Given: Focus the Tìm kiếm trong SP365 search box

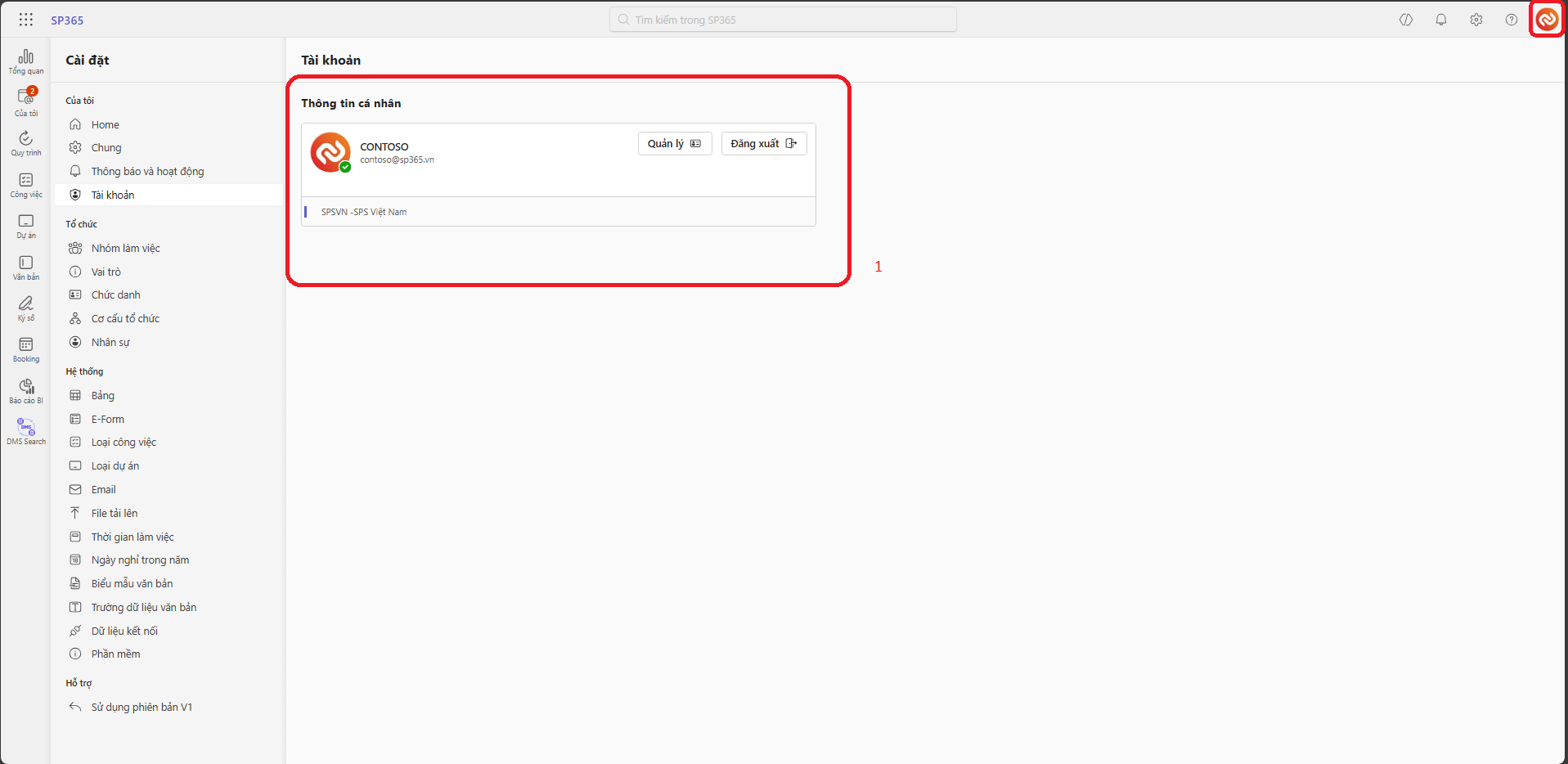Looking at the screenshot, I should click(x=783, y=20).
